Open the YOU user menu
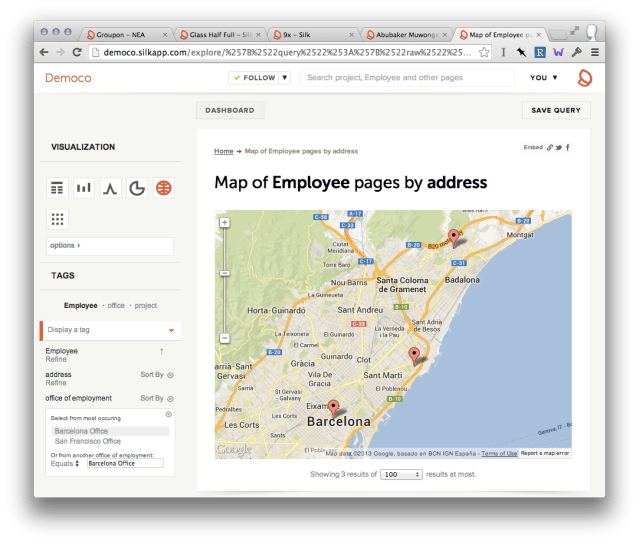The height and width of the screenshot is (544, 639). click(x=543, y=77)
